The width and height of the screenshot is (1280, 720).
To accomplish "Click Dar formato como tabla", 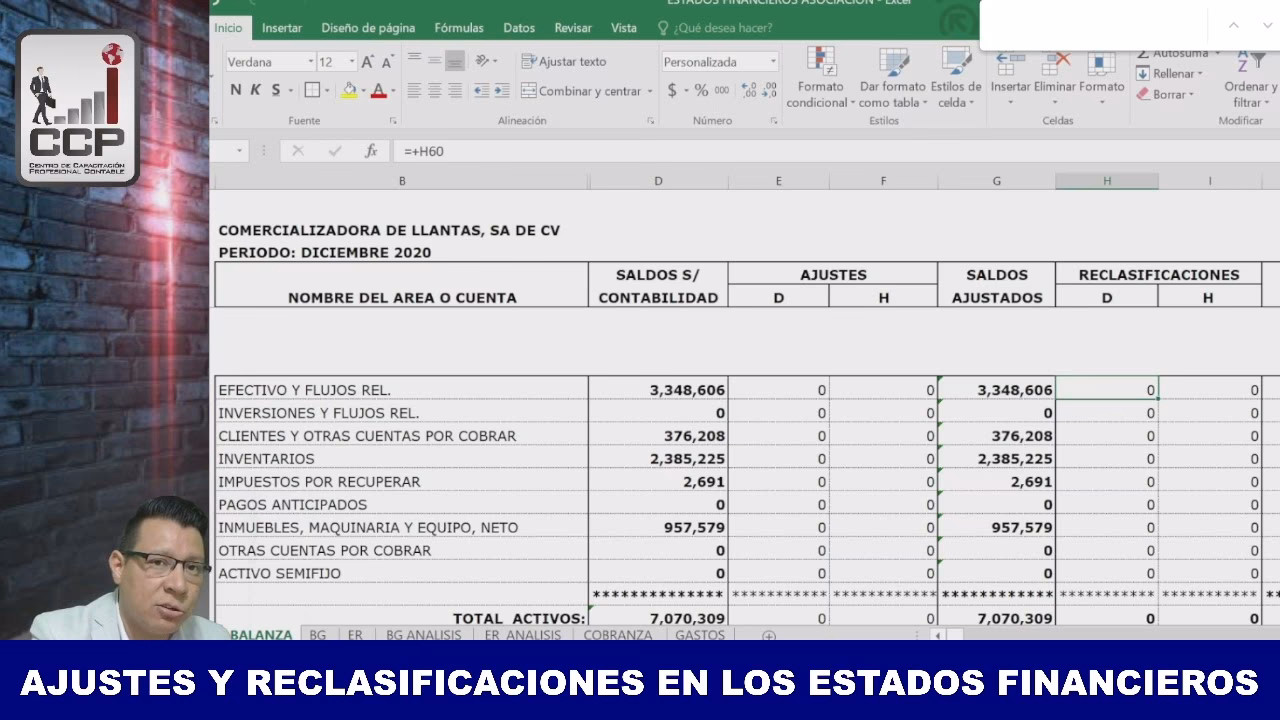I will click(893, 78).
